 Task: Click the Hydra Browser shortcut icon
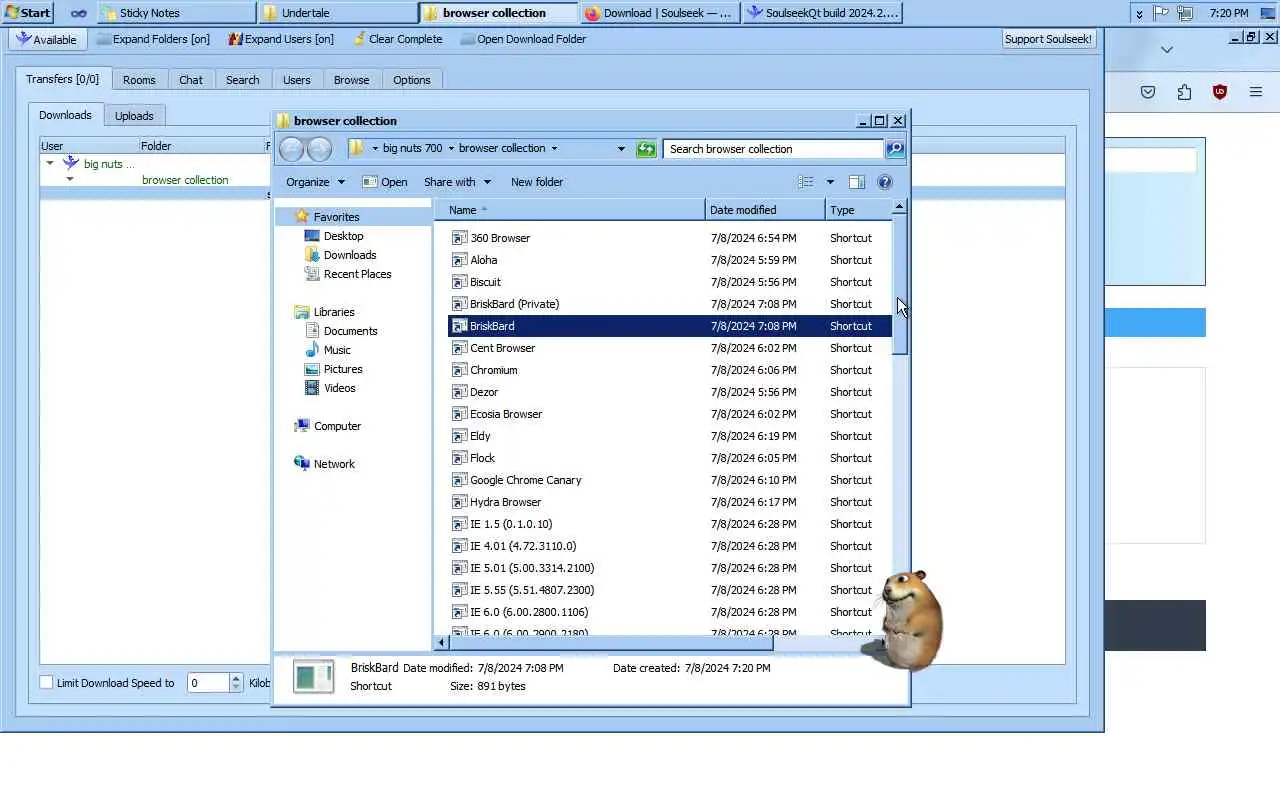pos(460,502)
